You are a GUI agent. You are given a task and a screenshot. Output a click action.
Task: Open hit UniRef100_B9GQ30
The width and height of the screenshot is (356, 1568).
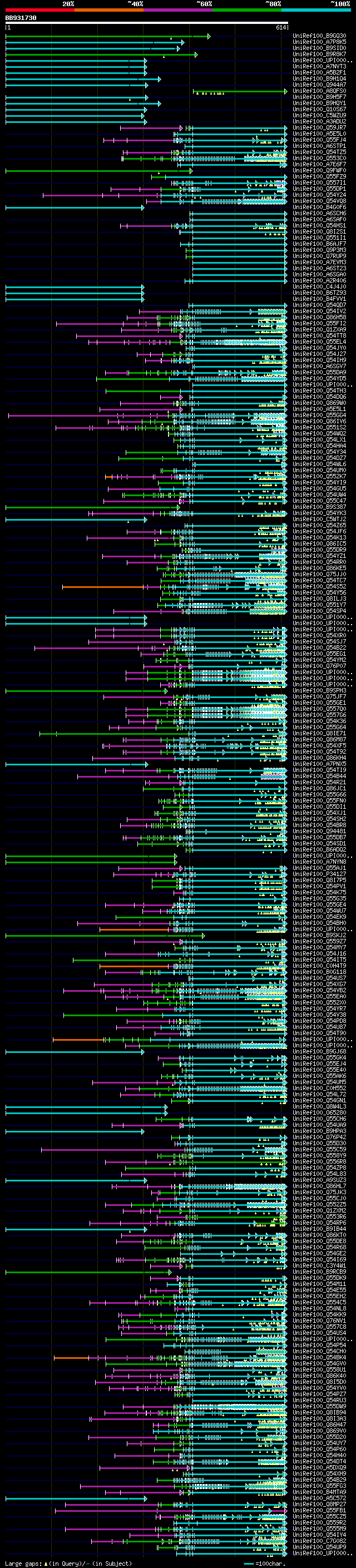[x=319, y=36]
